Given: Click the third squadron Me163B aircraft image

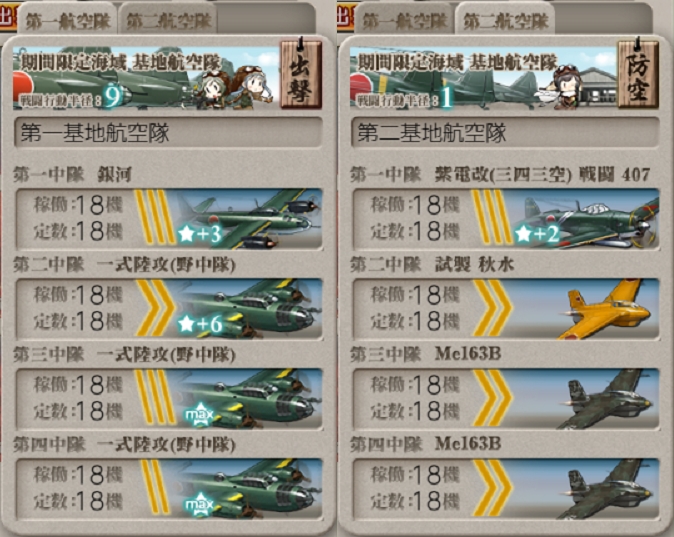Looking at the screenshot, I should pyautogui.click(x=608, y=399).
